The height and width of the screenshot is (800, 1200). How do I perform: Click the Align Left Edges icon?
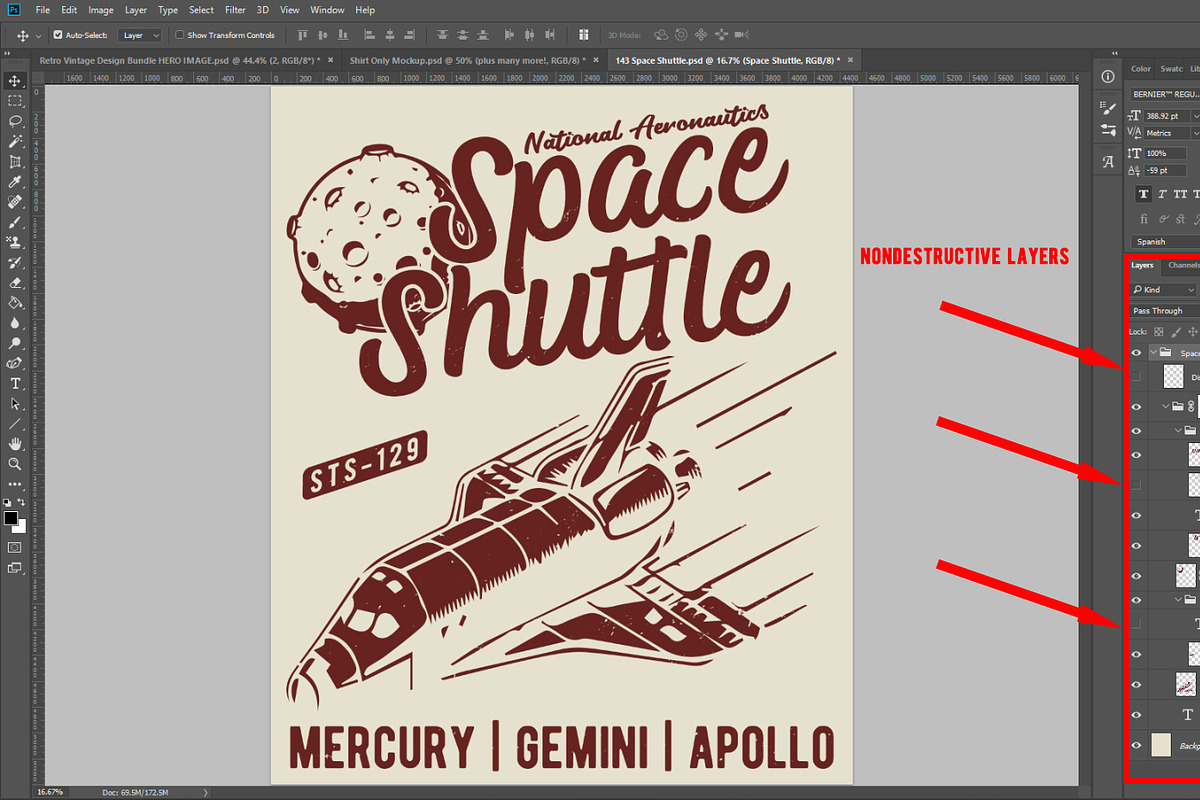(x=369, y=35)
